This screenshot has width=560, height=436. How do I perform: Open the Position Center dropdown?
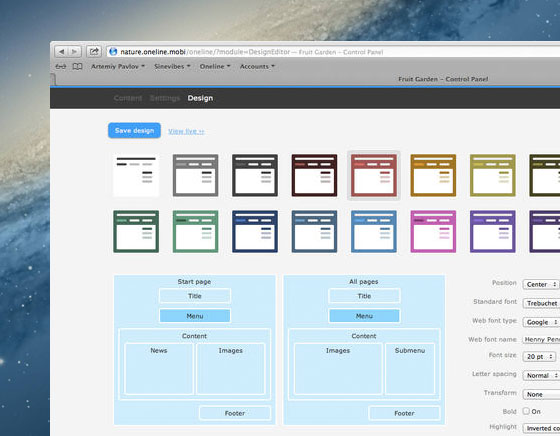541,284
